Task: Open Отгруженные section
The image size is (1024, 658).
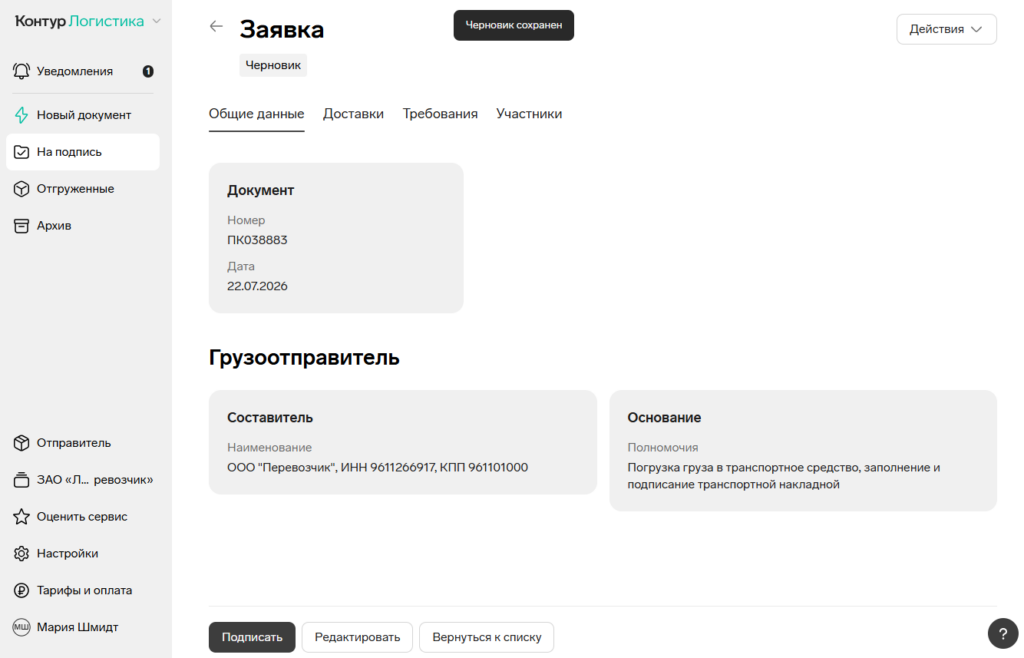Action: click(x=83, y=189)
